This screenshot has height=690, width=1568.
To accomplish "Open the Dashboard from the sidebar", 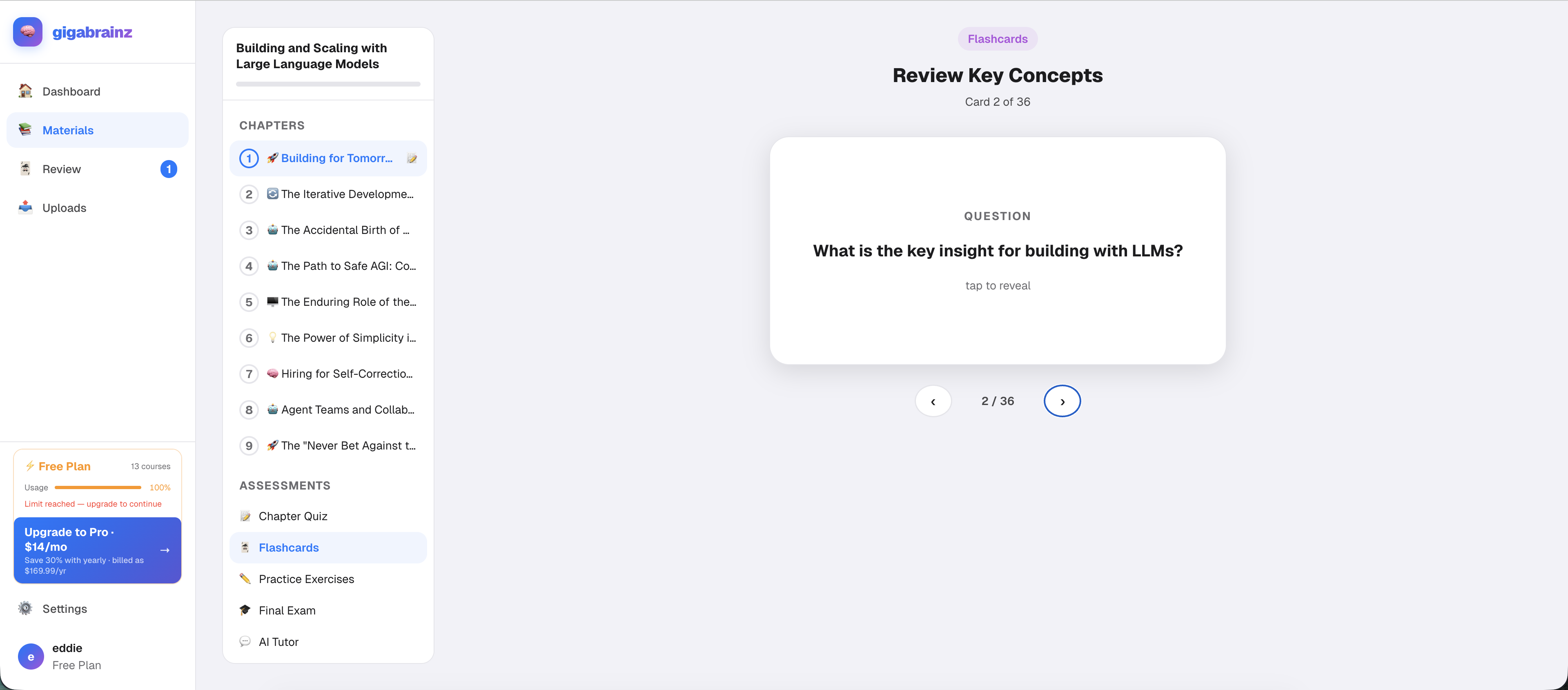I will [x=71, y=91].
